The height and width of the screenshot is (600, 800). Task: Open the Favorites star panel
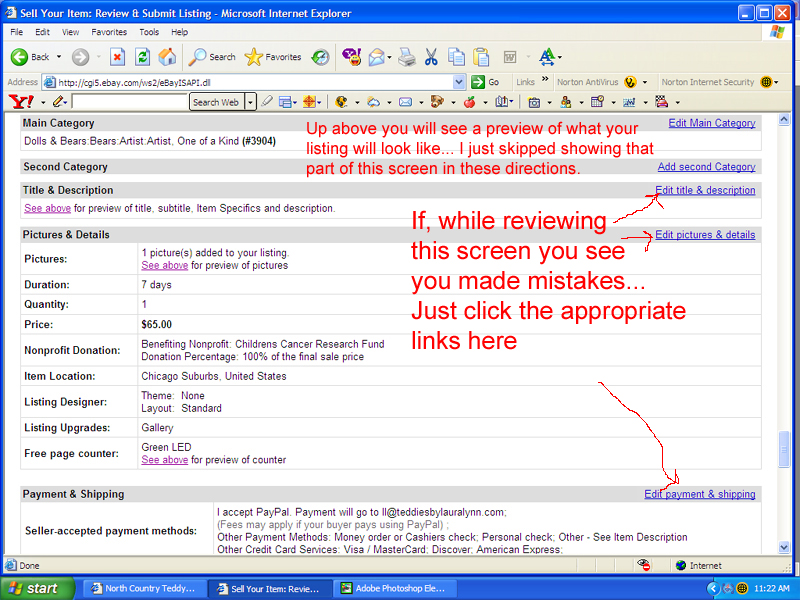[273, 57]
